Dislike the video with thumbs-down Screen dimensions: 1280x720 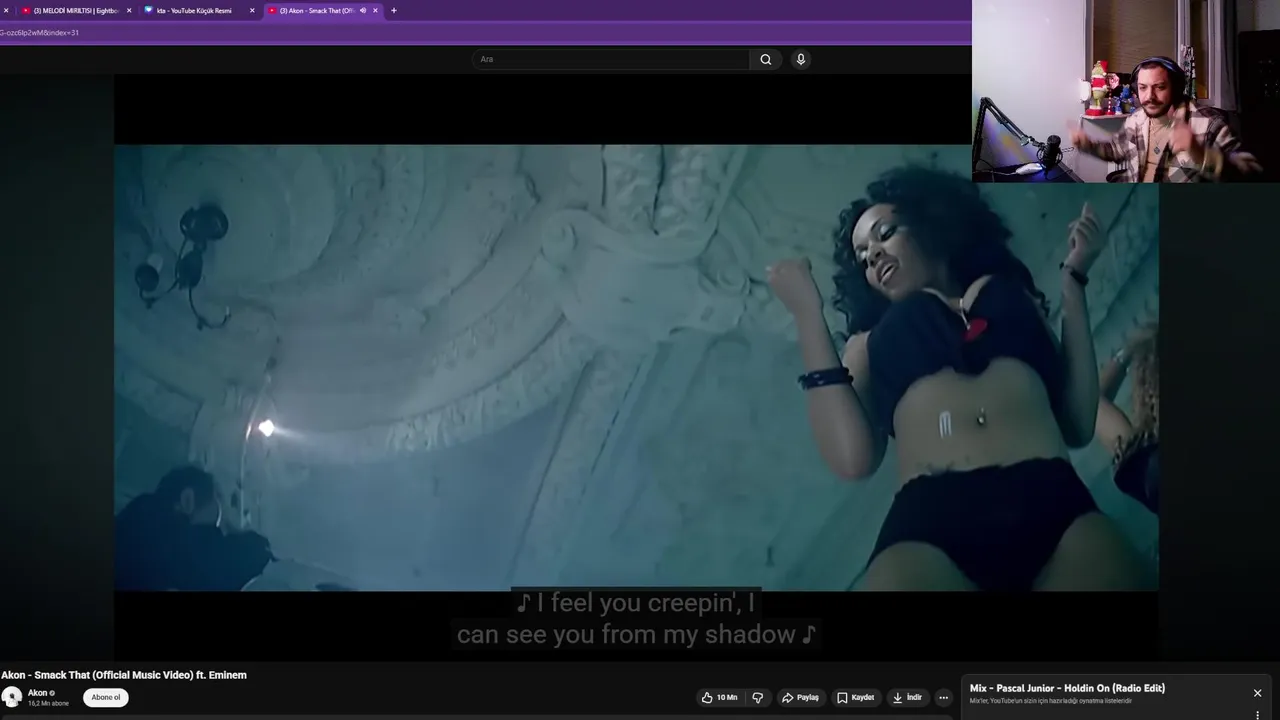click(758, 698)
